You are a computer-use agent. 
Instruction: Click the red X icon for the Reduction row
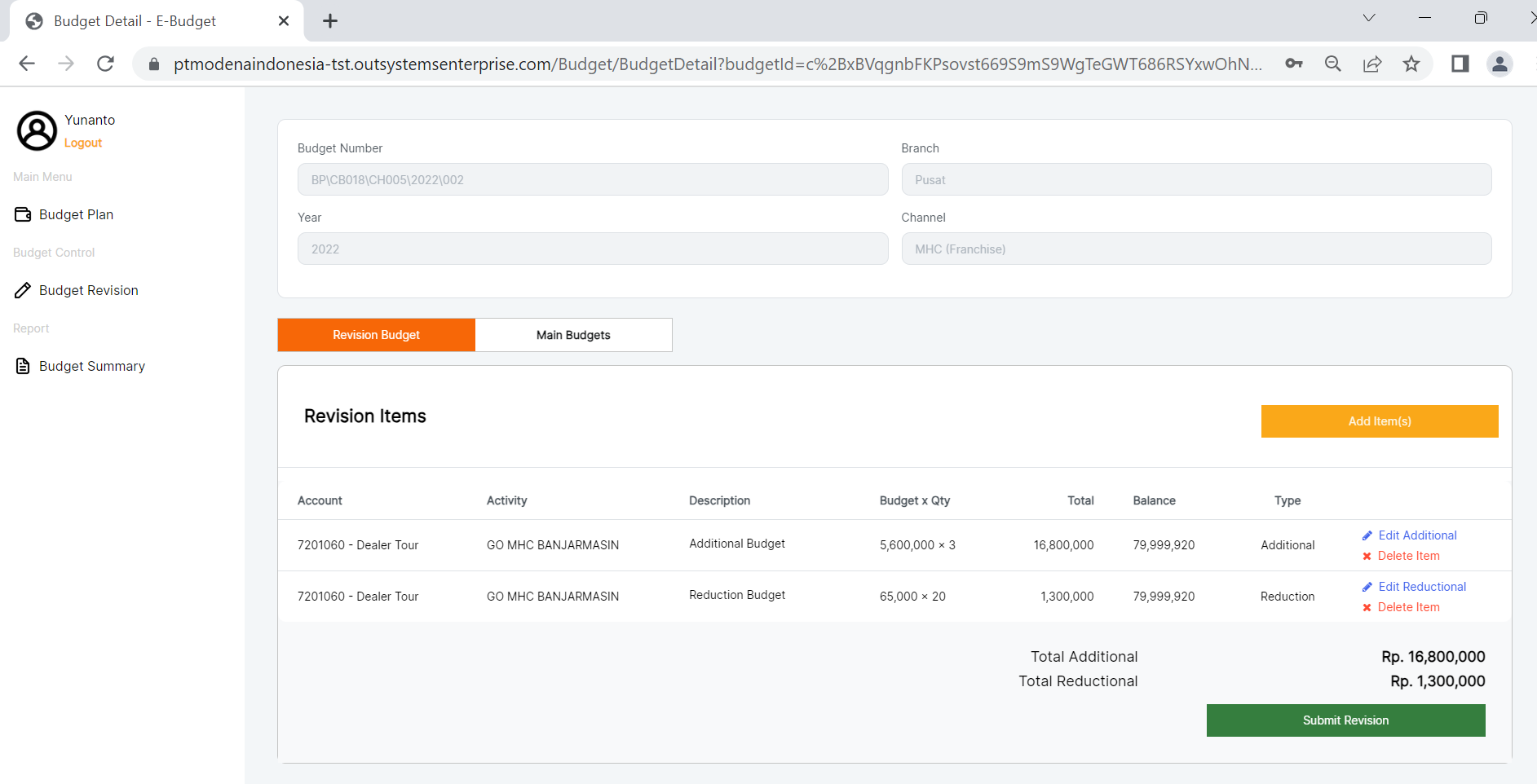tap(1367, 608)
